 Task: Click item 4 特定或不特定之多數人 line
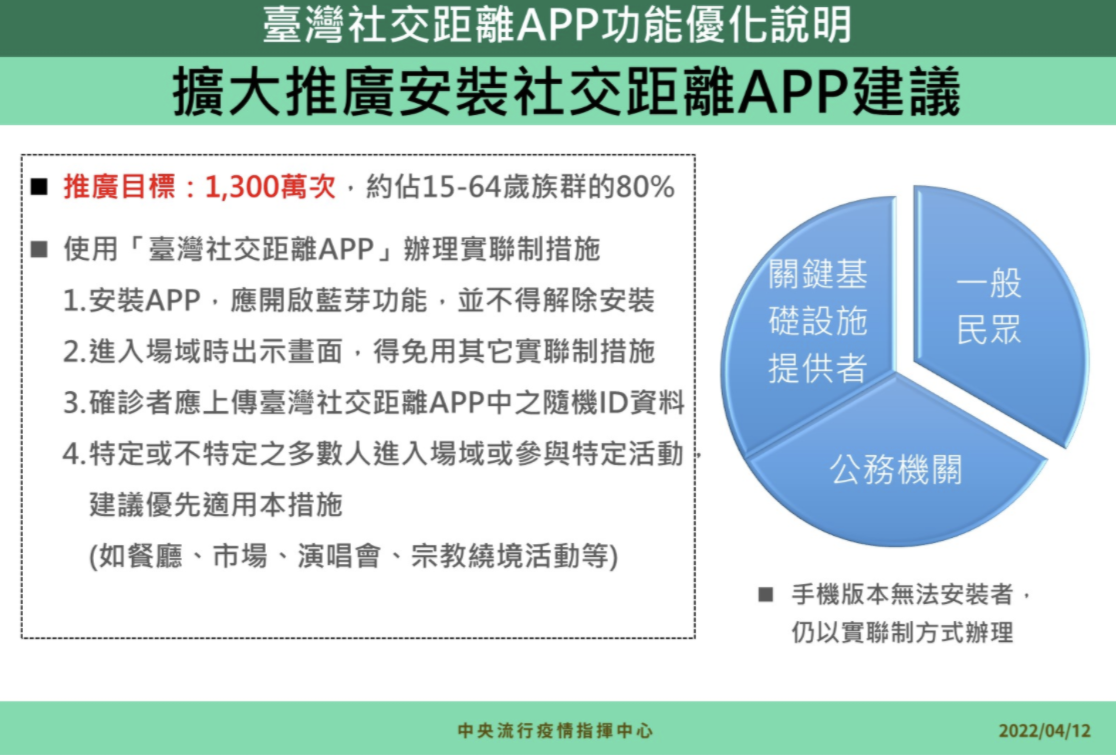(382, 454)
